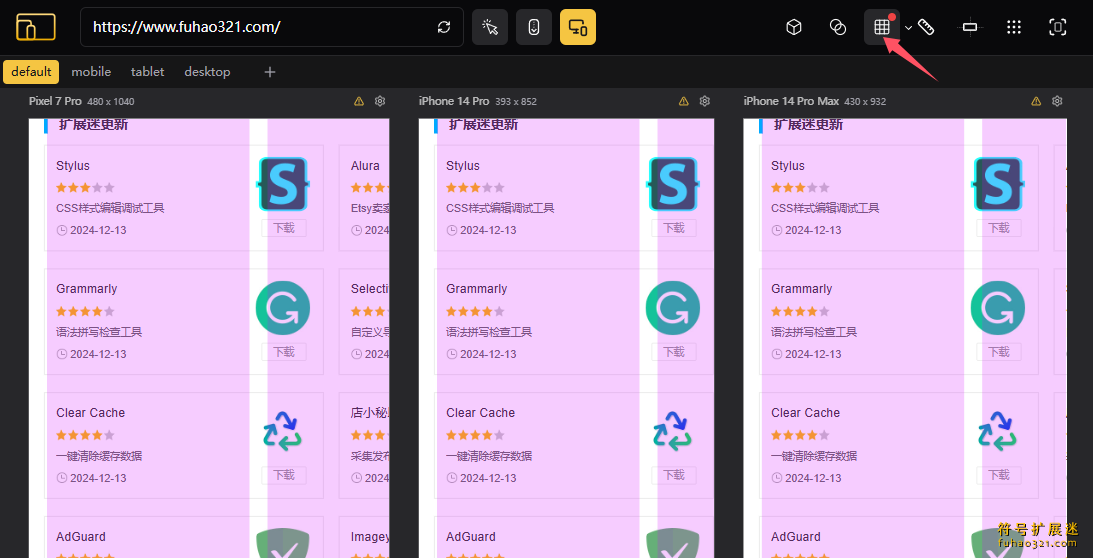Open Stylus title link in Pixel 7 Pro
The height and width of the screenshot is (558, 1093).
coord(73,166)
